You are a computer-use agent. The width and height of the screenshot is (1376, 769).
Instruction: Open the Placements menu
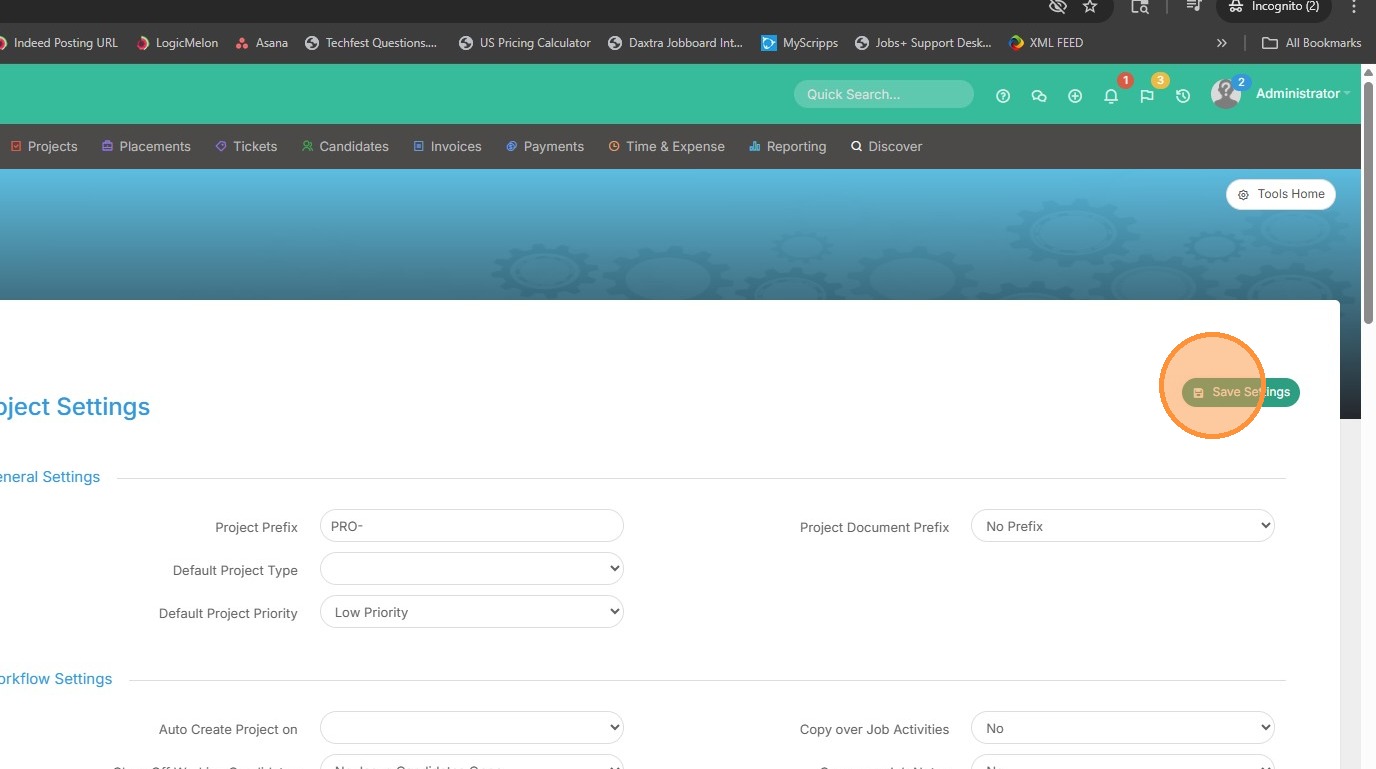click(x=146, y=146)
